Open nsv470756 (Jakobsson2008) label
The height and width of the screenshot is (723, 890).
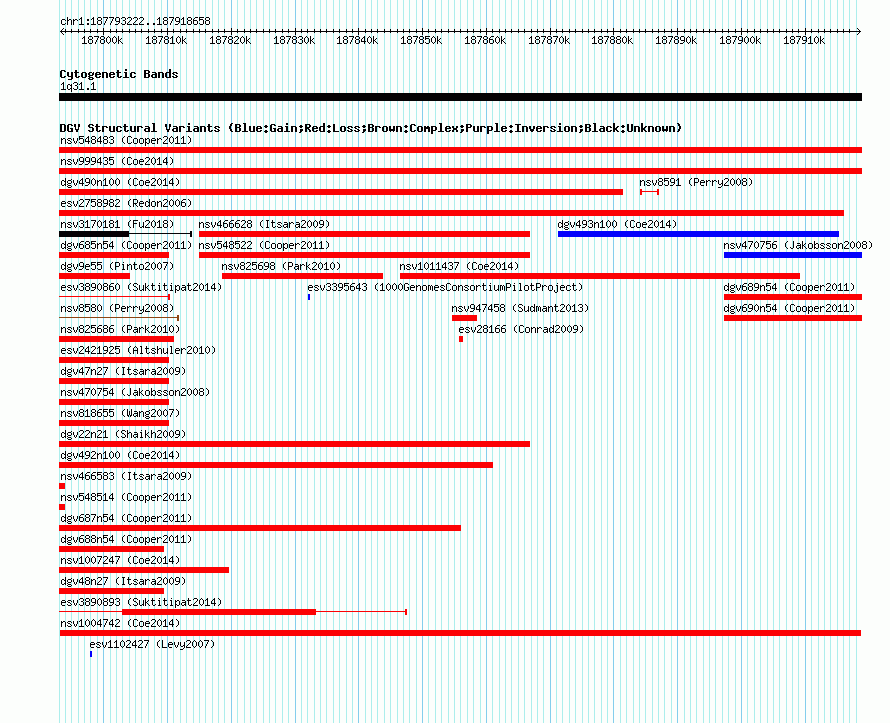[798, 245]
